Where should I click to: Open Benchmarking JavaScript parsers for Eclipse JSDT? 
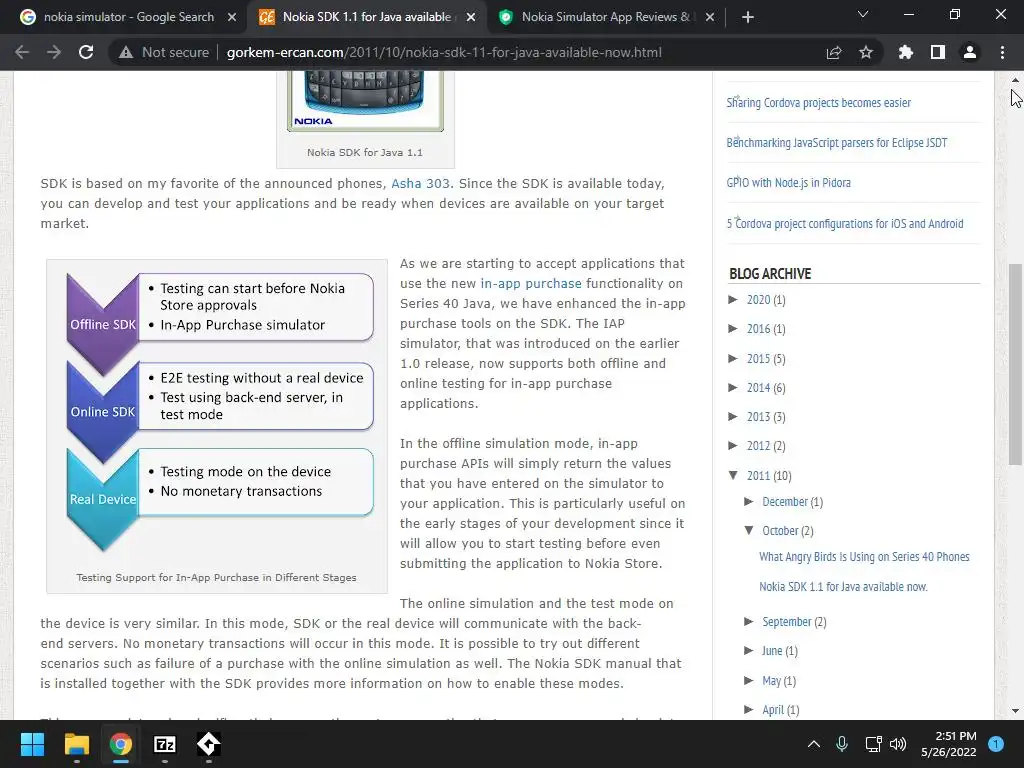[x=837, y=142]
